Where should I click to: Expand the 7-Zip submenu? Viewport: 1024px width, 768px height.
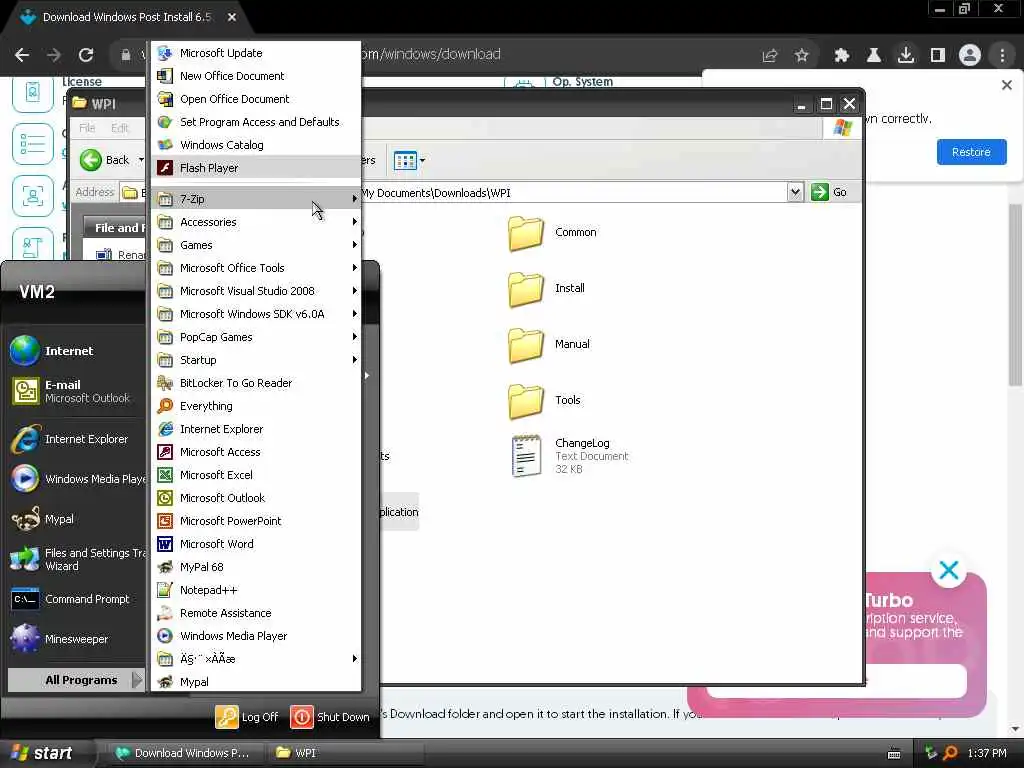[255, 199]
